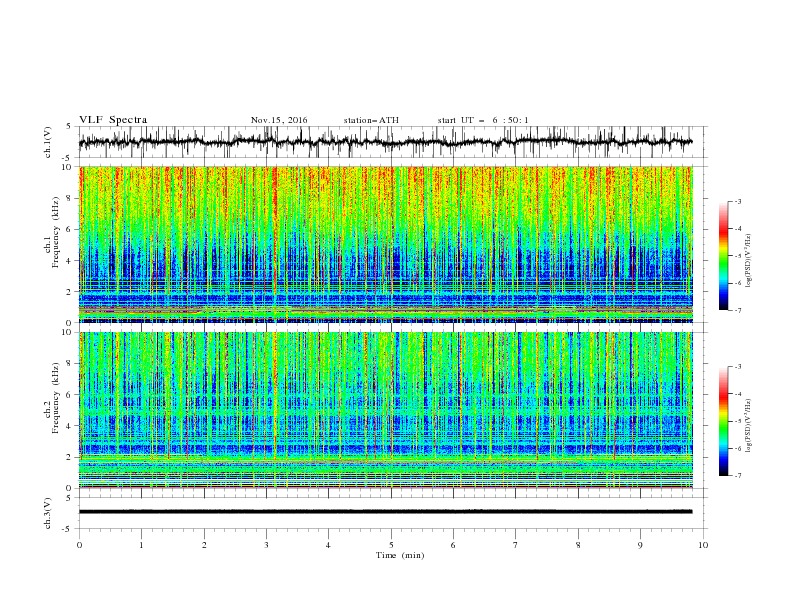Click the time axis tick label "1"
Image resolution: width=792 pixels, height=612 pixels.
click(142, 545)
